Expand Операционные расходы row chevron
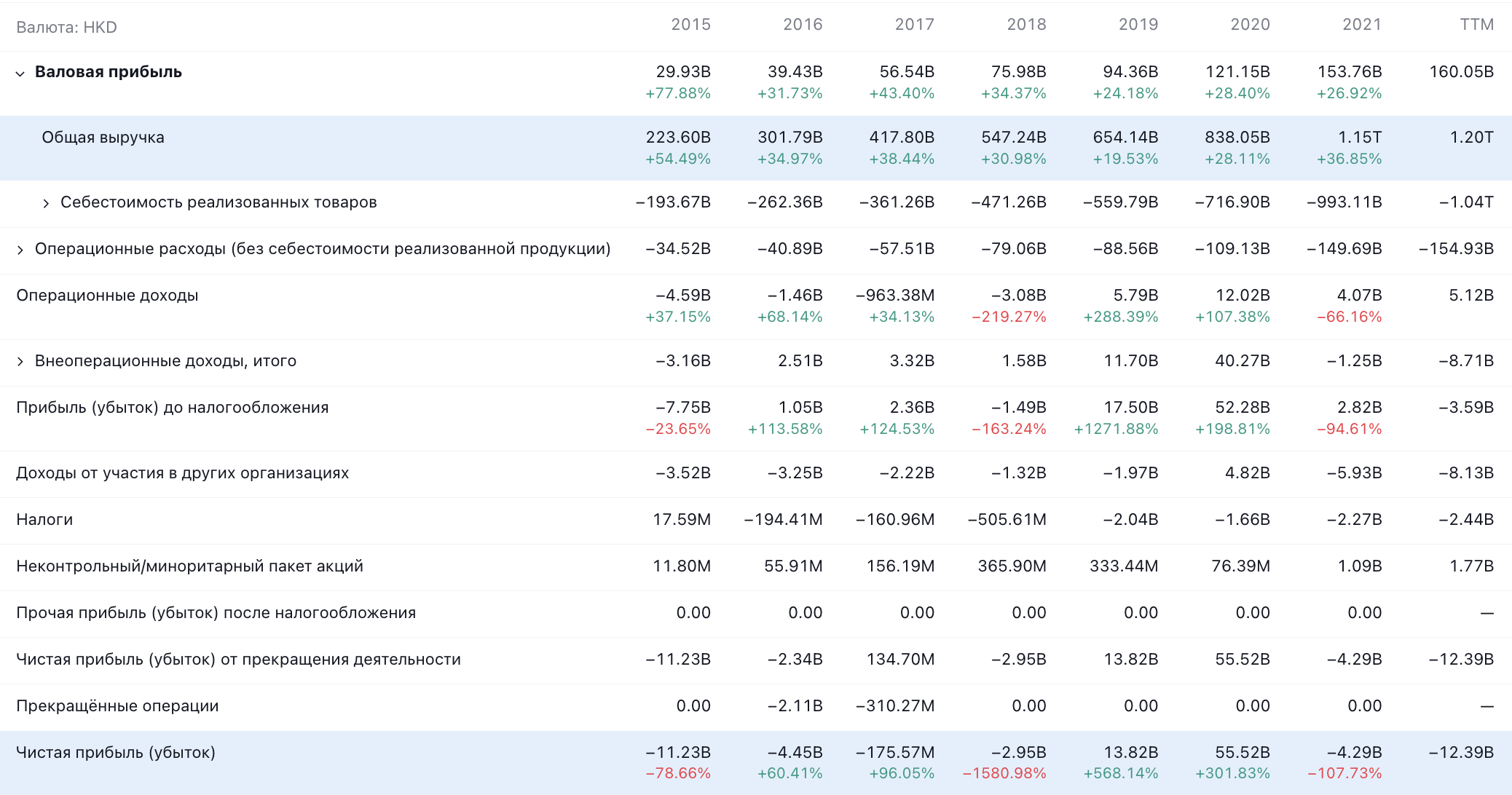This screenshot has height=795, width=1512. point(20,250)
